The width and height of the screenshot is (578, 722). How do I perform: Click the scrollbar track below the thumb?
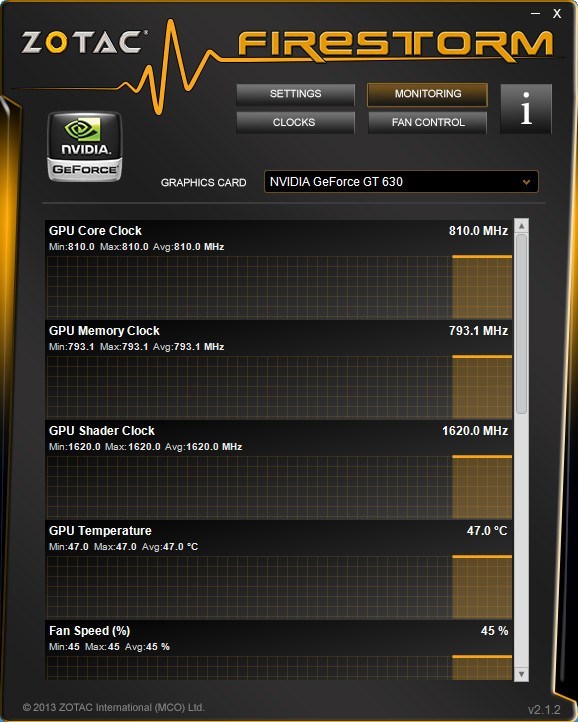[521, 540]
